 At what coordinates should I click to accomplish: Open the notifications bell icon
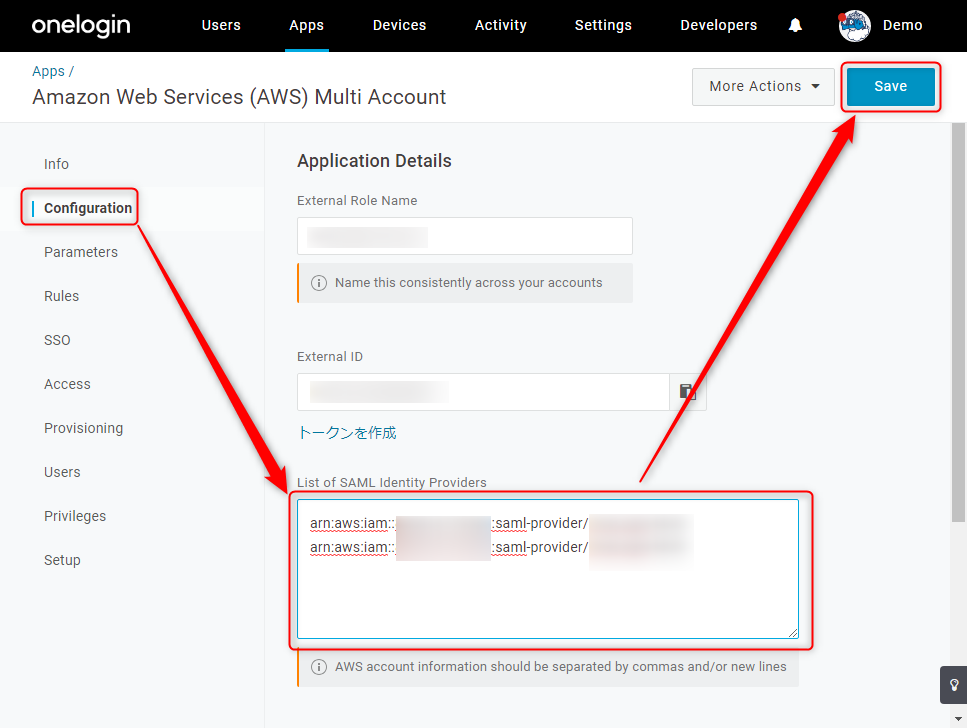coord(796,25)
